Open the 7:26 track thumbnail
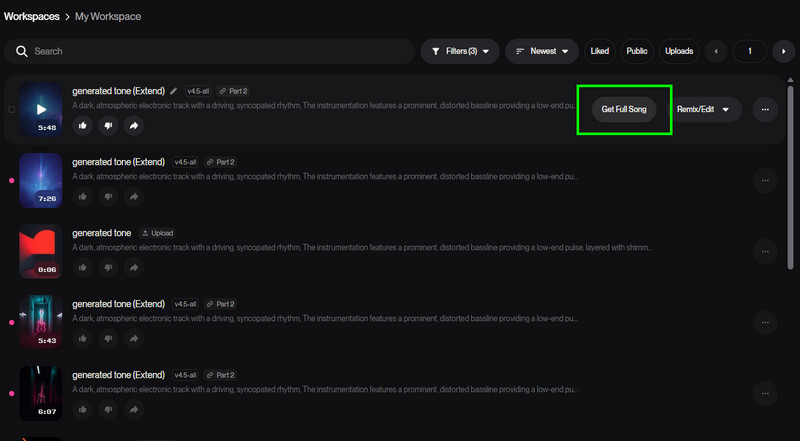Screen dimensions: 800x441 click(41, 180)
